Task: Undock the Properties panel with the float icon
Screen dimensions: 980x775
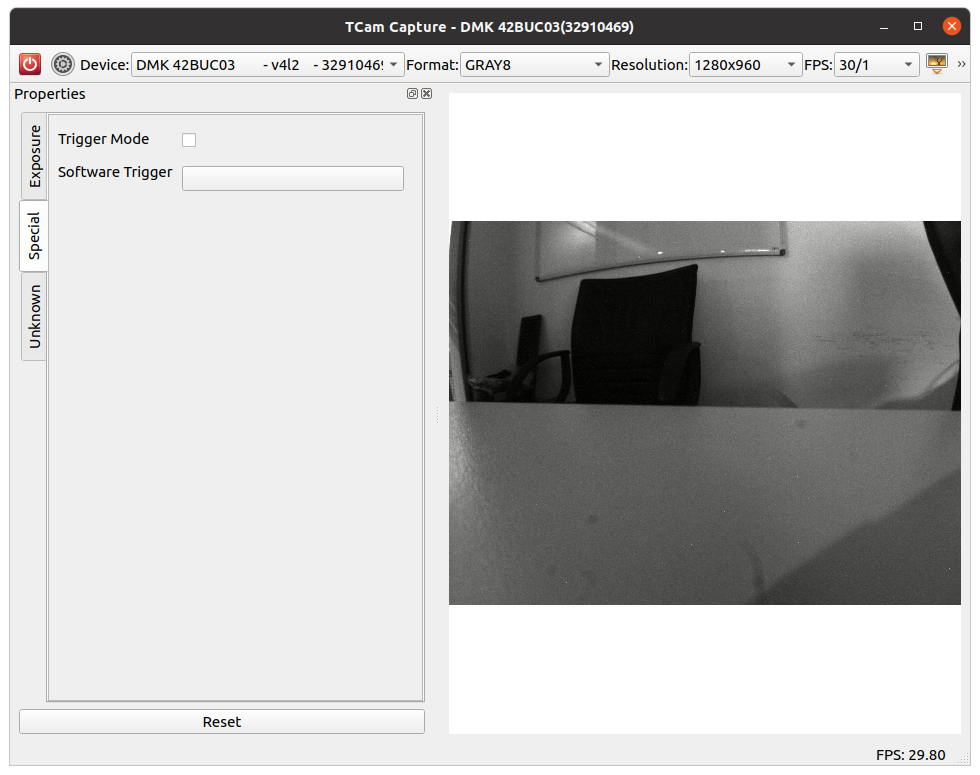Action: (411, 93)
